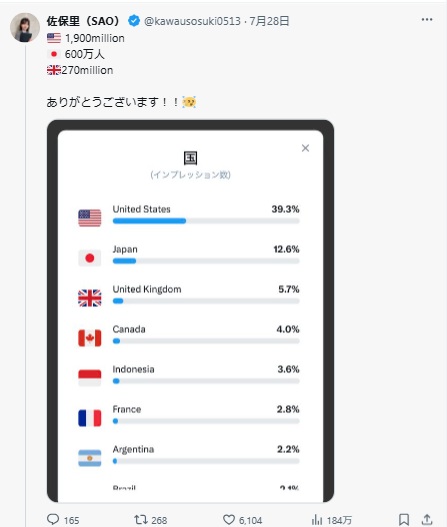Select the France 2.8% row
This screenshot has height=527, width=447.
[189, 417]
